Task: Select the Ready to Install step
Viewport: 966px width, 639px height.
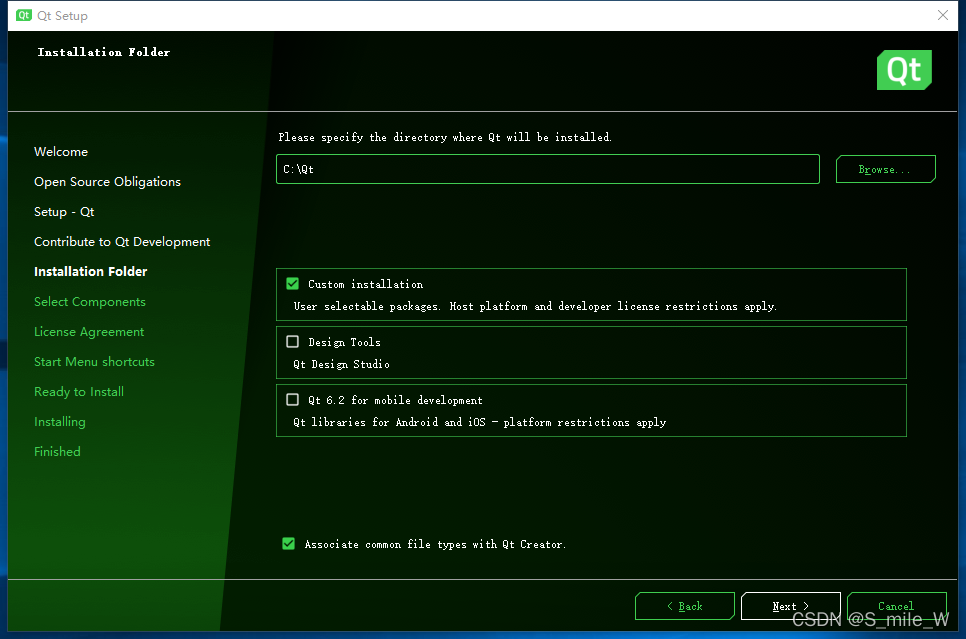Action: 79,391
